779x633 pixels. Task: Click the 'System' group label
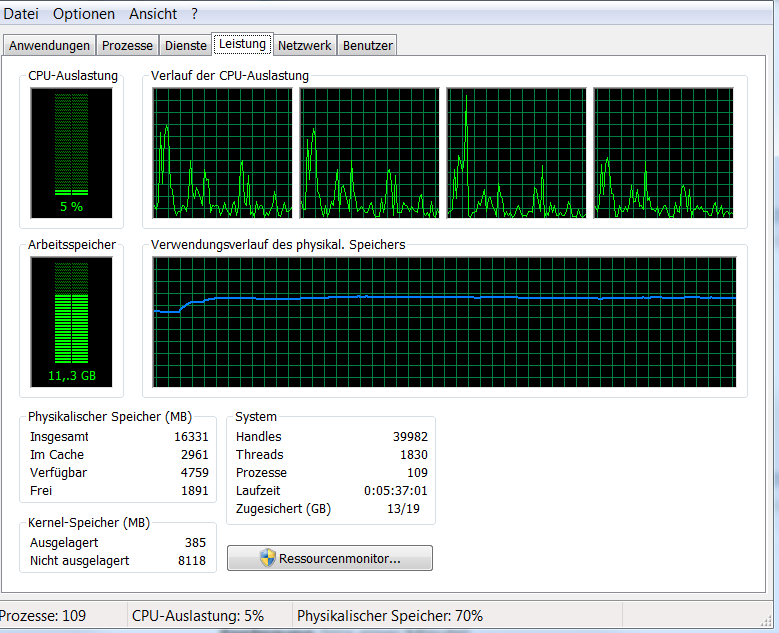[x=256, y=416]
